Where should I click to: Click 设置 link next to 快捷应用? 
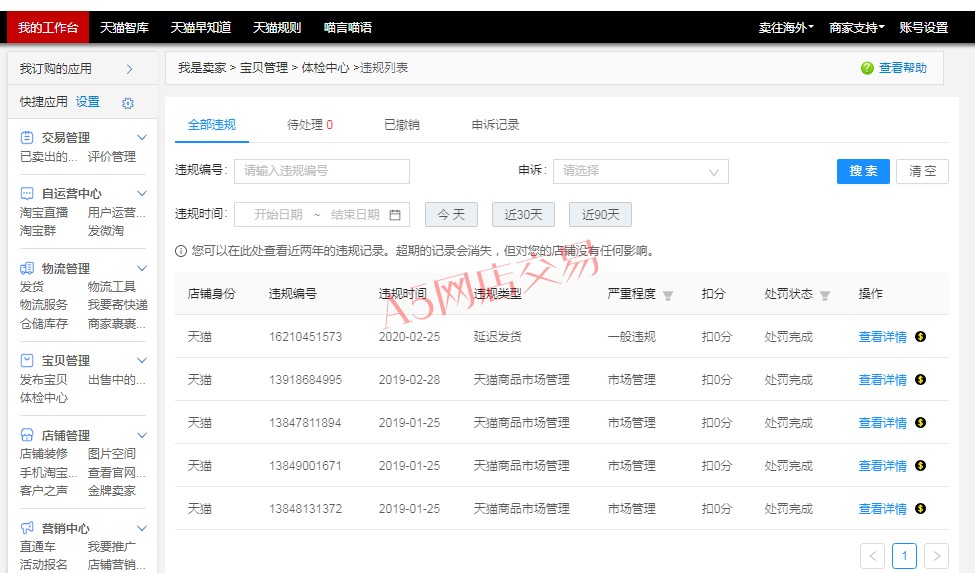click(x=88, y=102)
